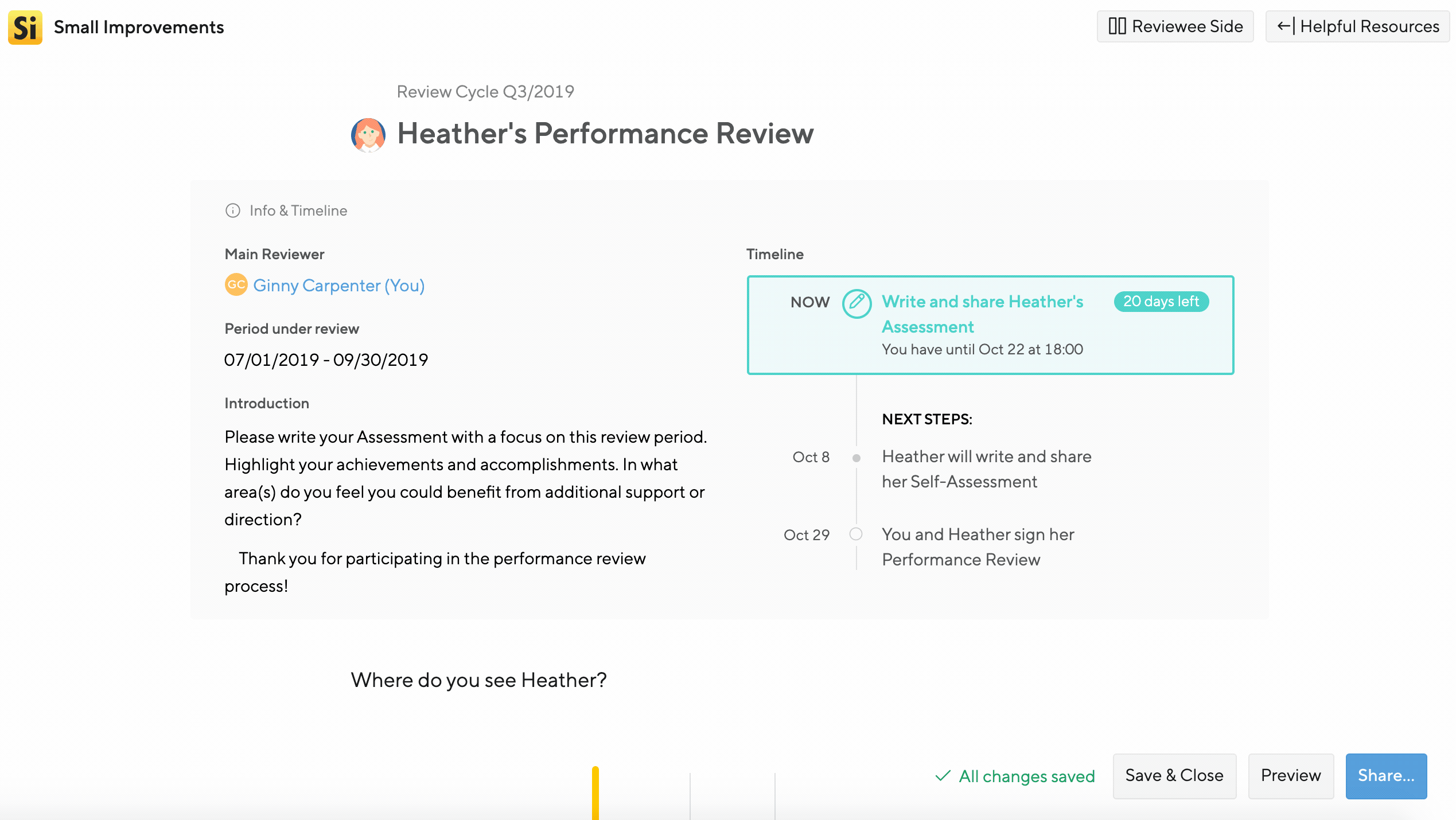Click the GC avatar of Ginny Carpenter
The image size is (1456, 820).
click(x=236, y=285)
